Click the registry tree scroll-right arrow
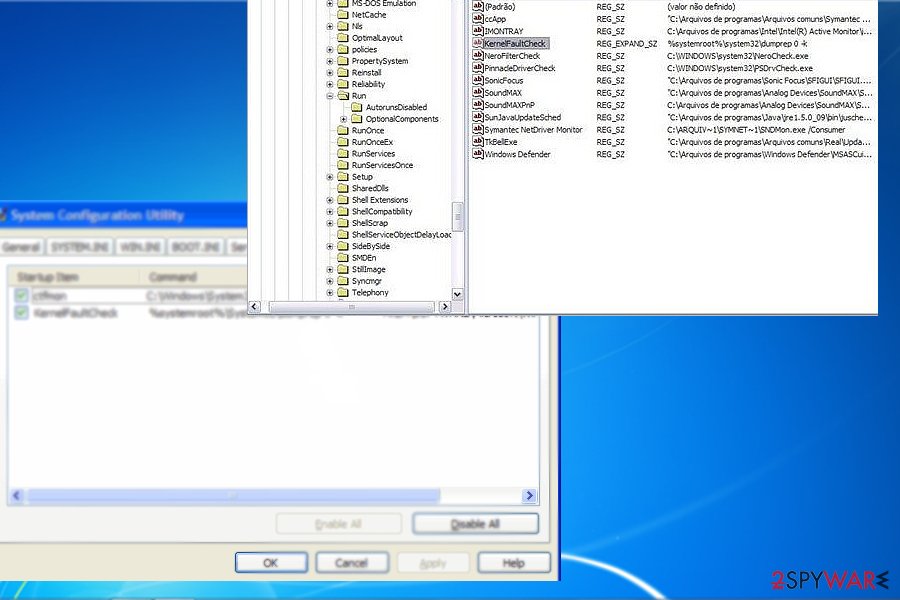 tap(444, 307)
